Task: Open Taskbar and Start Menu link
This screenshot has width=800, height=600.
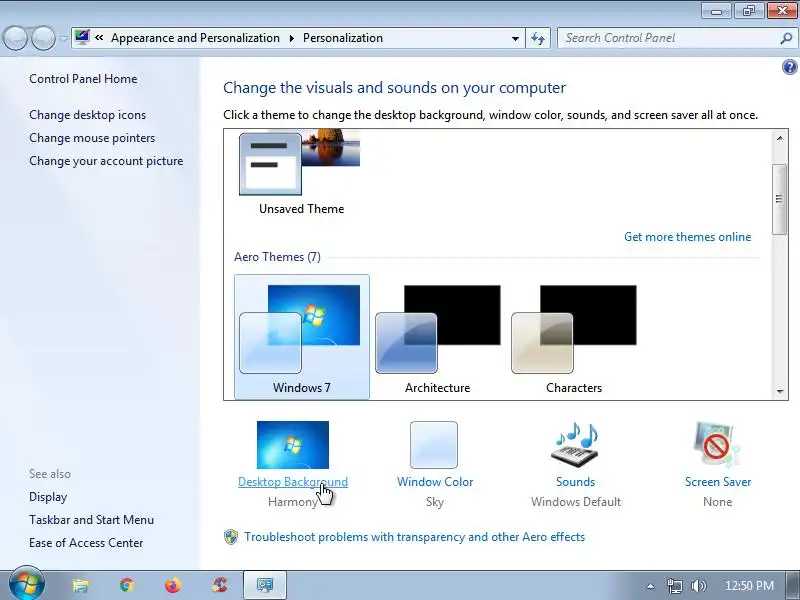Action: click(x=91, y=519)
